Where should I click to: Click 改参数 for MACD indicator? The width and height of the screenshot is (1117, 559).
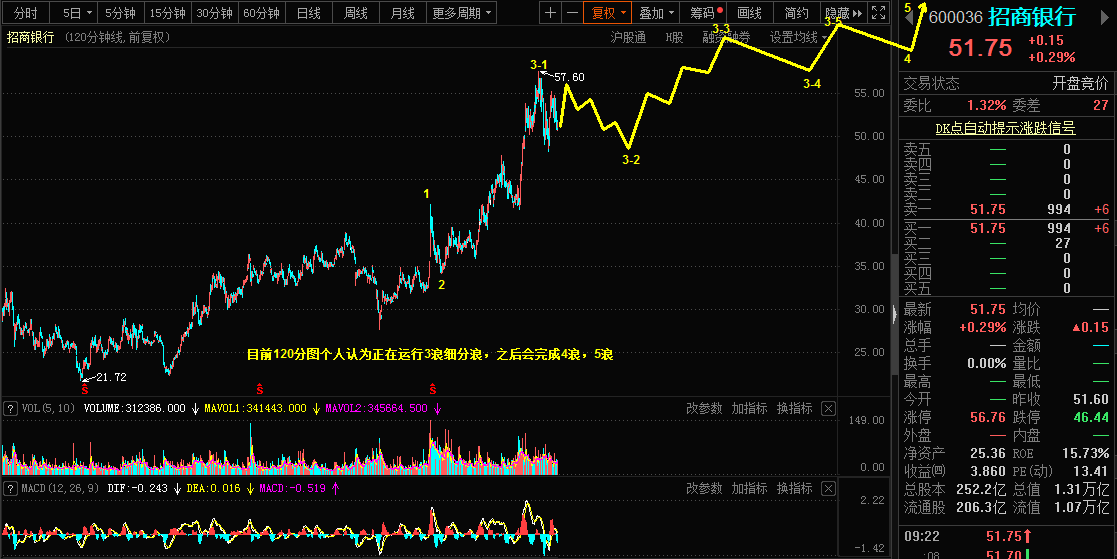pos(704,489)
